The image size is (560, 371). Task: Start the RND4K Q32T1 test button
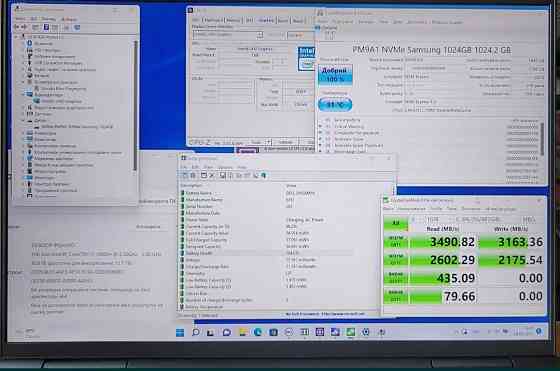tap(396, 278)
